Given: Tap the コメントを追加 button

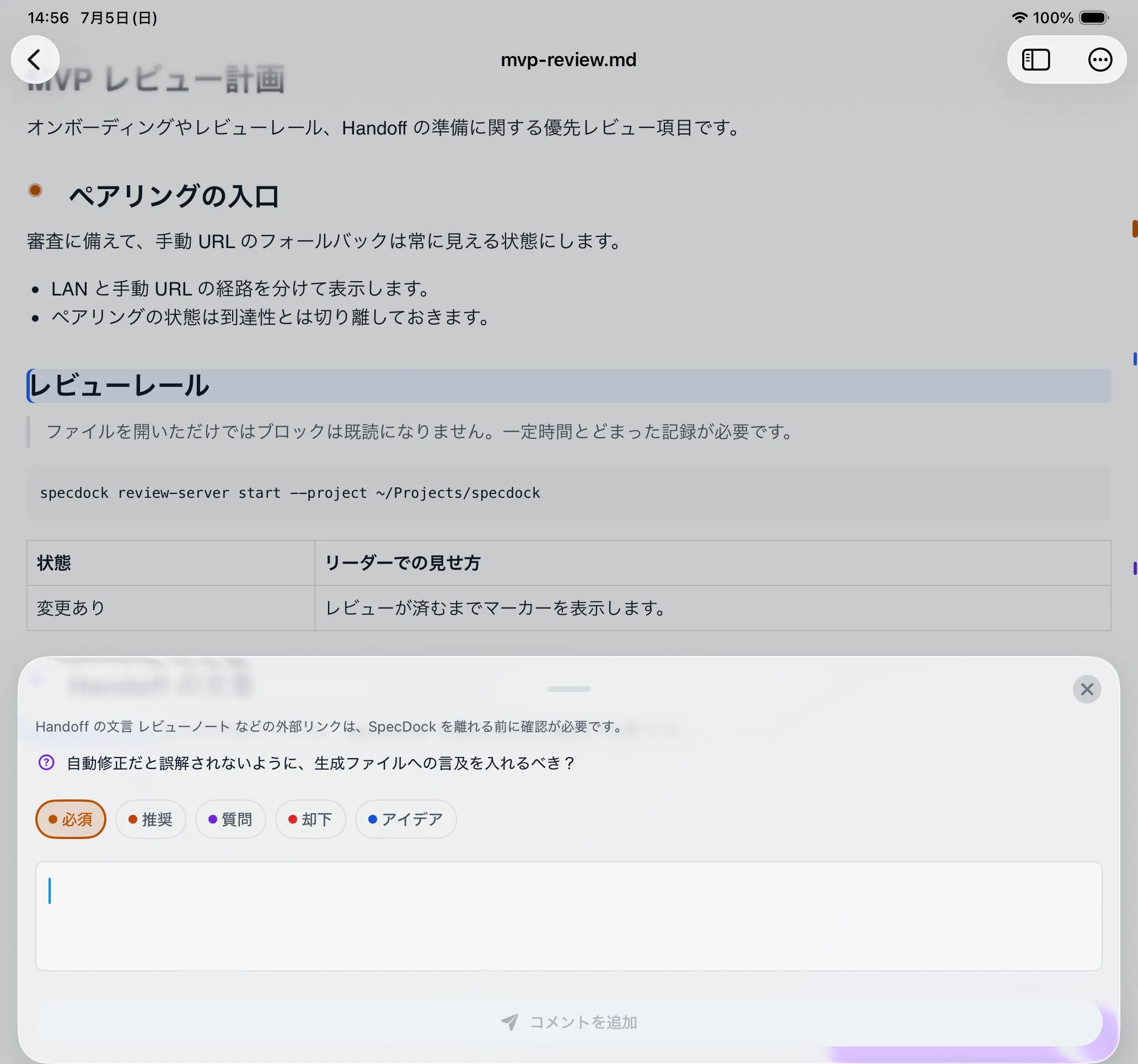Looking at the screenshot, I should coord(568,1022).
